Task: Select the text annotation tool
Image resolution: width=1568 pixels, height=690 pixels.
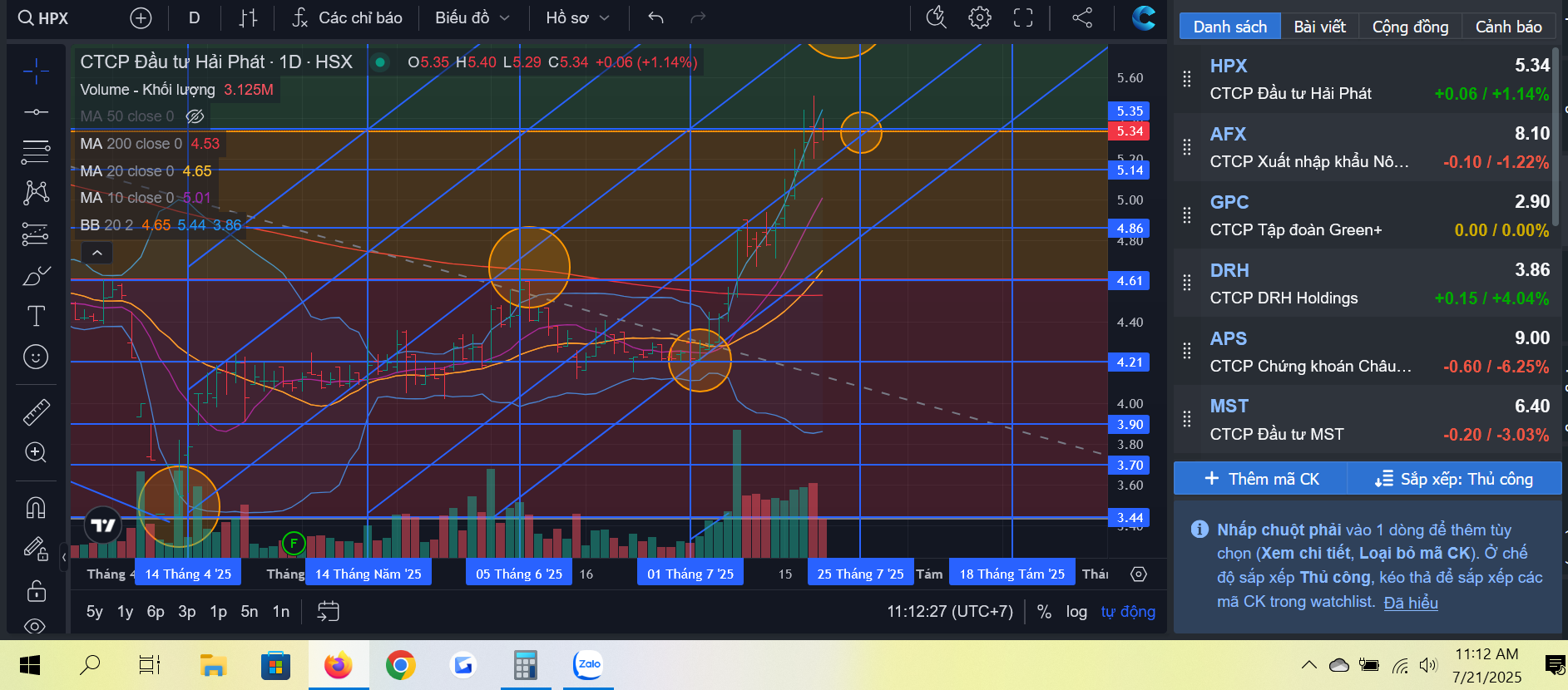Action: click(36, 316)
